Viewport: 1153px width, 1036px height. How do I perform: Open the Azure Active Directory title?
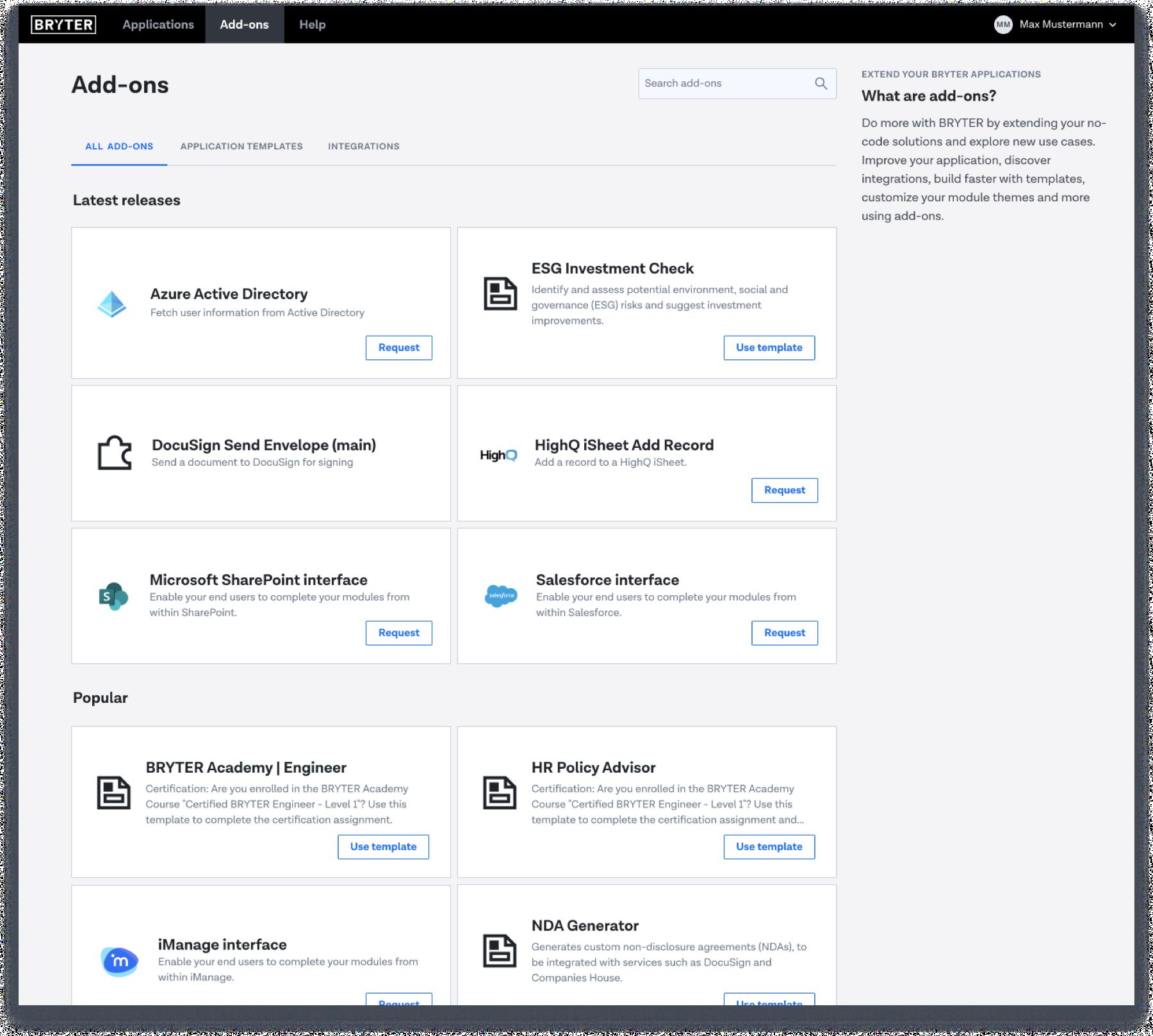(229, 294)
